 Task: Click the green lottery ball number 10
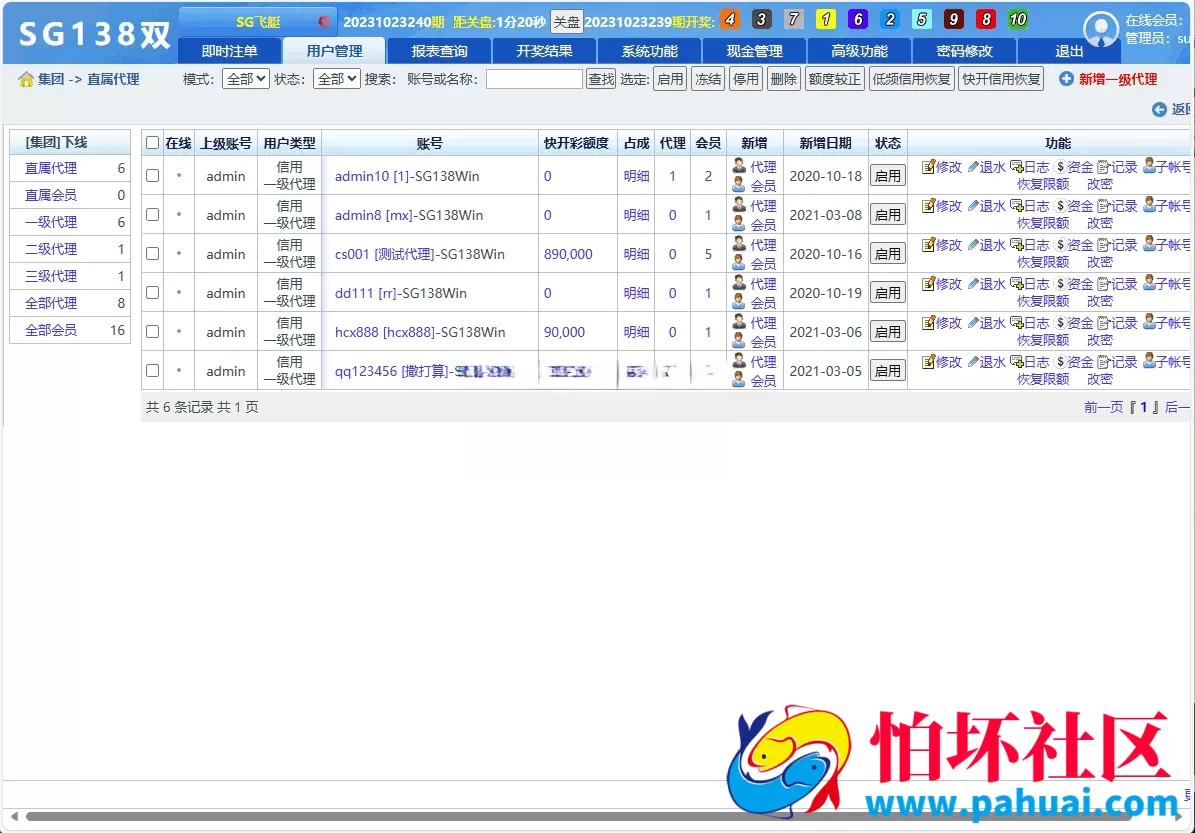click(x=1017, y=19)
